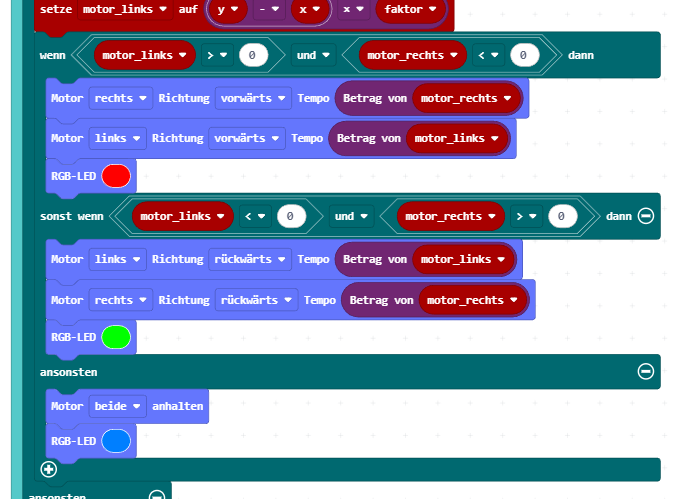Click the 'Betrag von' block in the first Motor rechts row
The image size is (675, 499).
[x=374, y=98]
